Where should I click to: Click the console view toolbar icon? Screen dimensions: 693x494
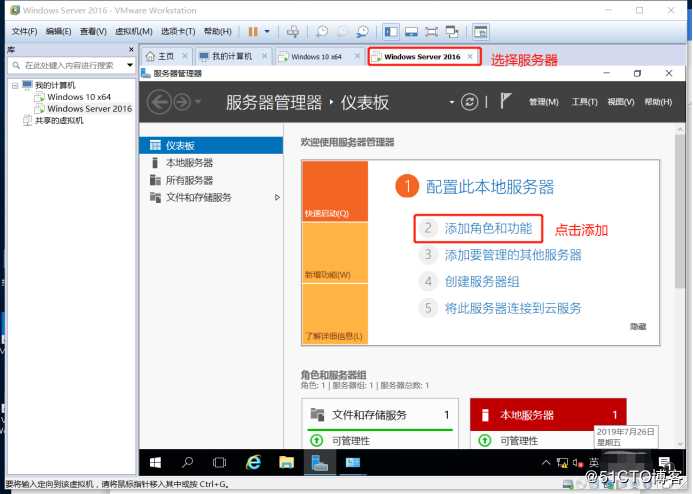[480, 31]
